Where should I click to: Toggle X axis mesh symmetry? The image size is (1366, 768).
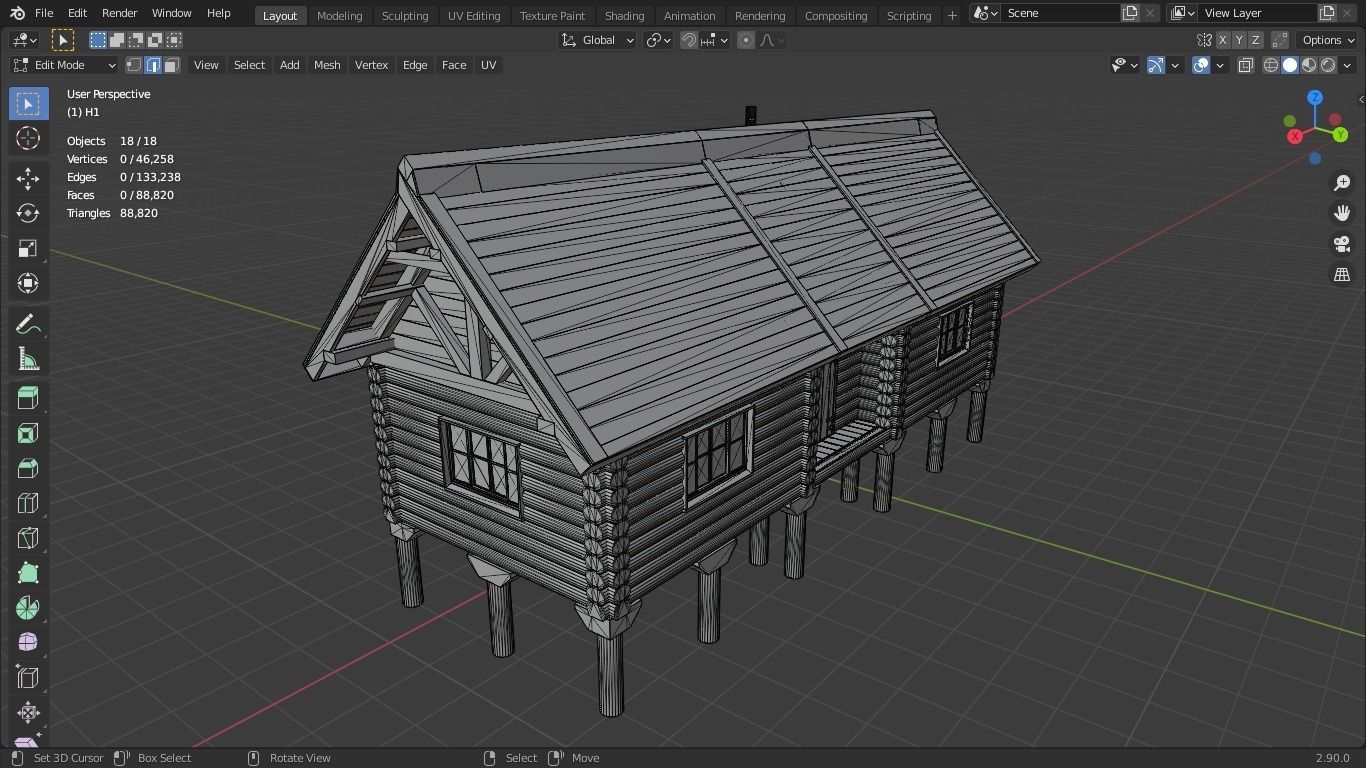click(1222, 40)
